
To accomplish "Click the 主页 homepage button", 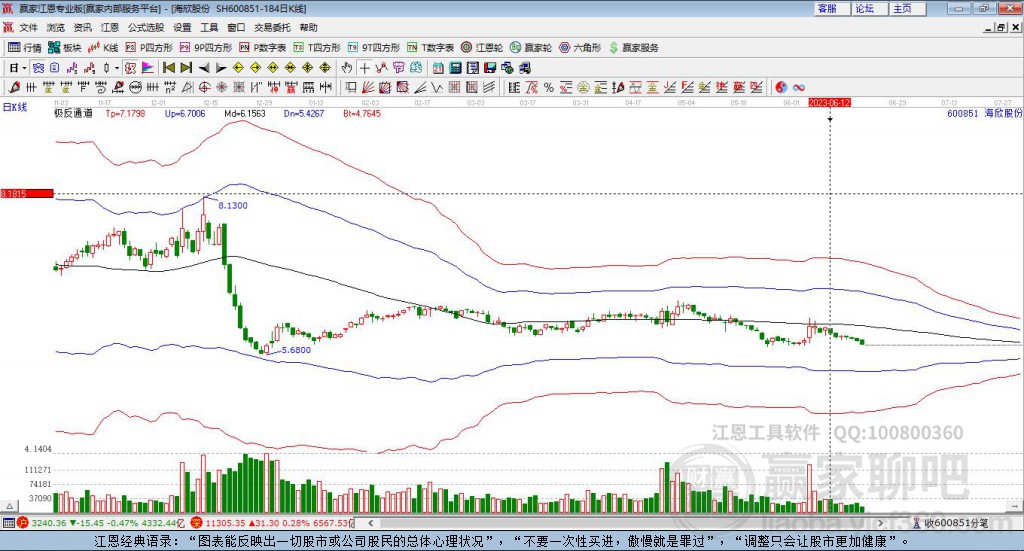I will (x=908, y=8).
